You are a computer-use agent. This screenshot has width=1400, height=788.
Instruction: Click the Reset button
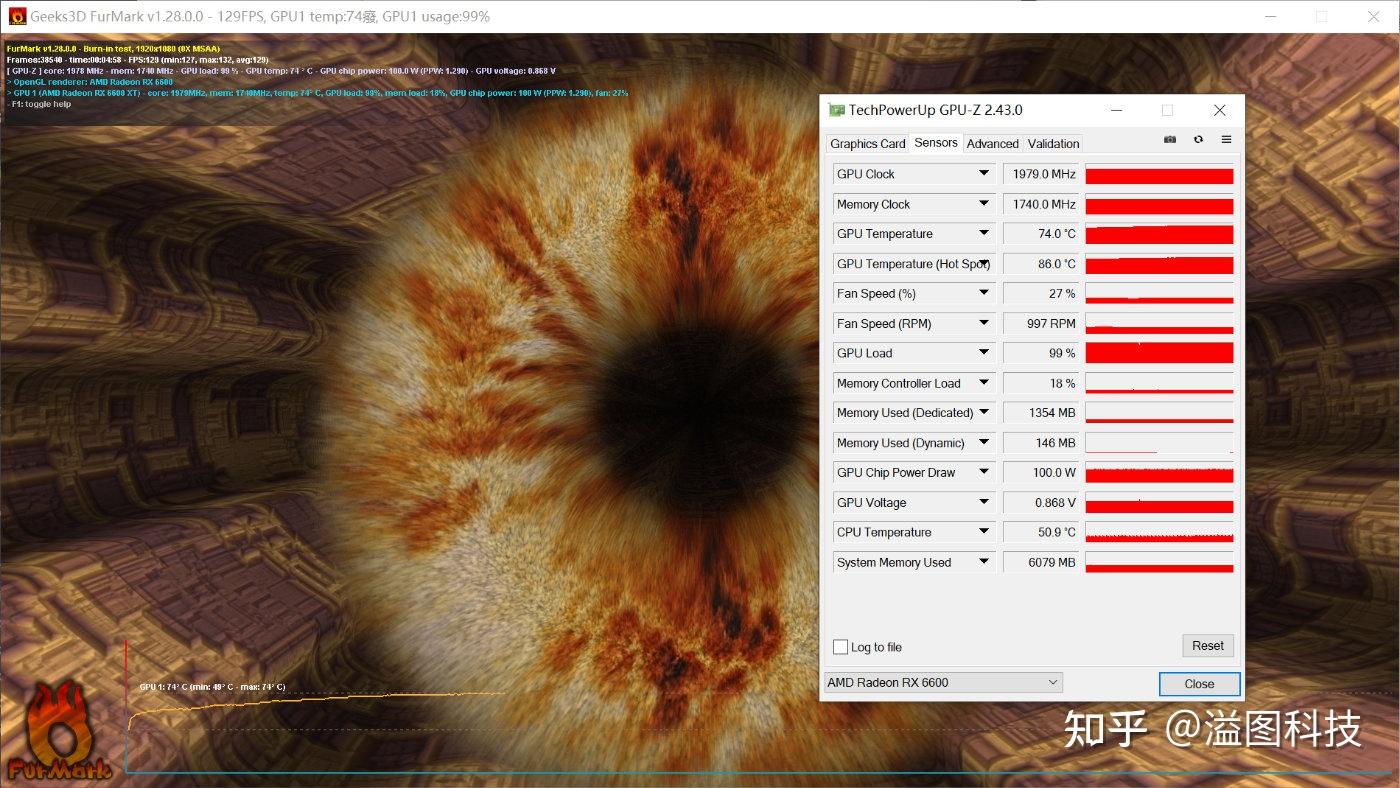click(1208, 646)
